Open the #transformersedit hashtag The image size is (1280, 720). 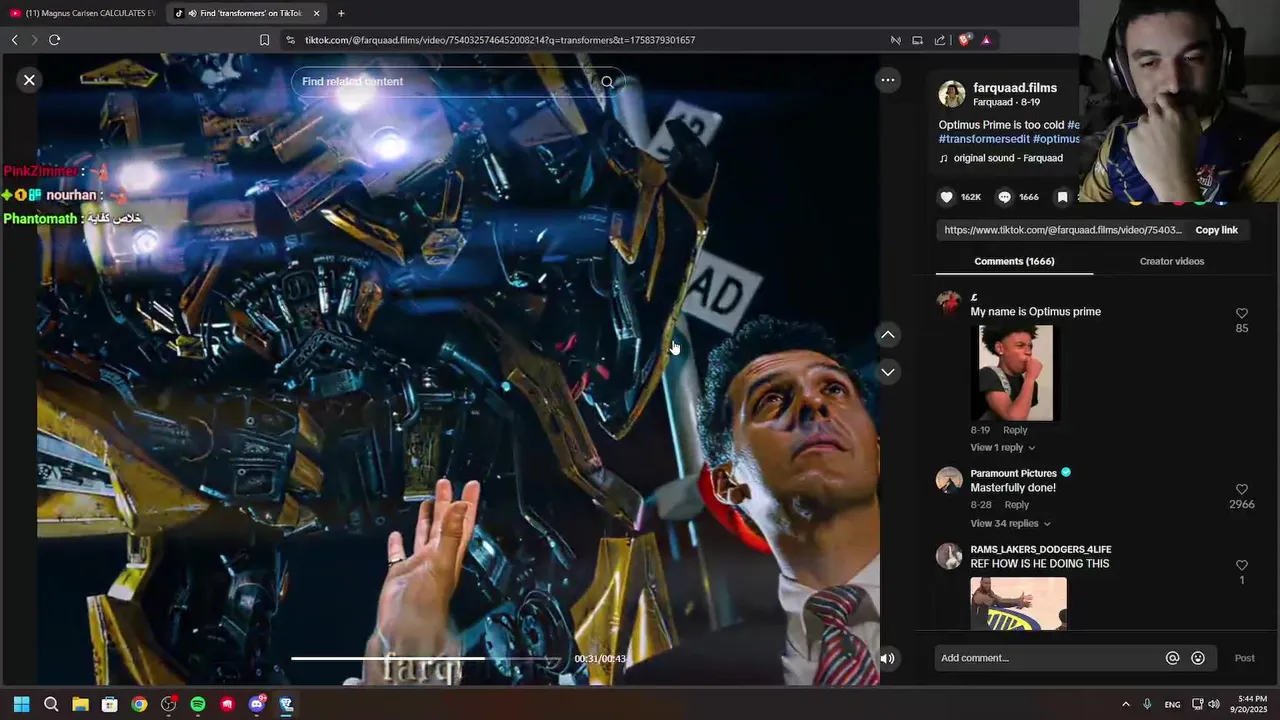pyautogui.click(x=984, y=139)
